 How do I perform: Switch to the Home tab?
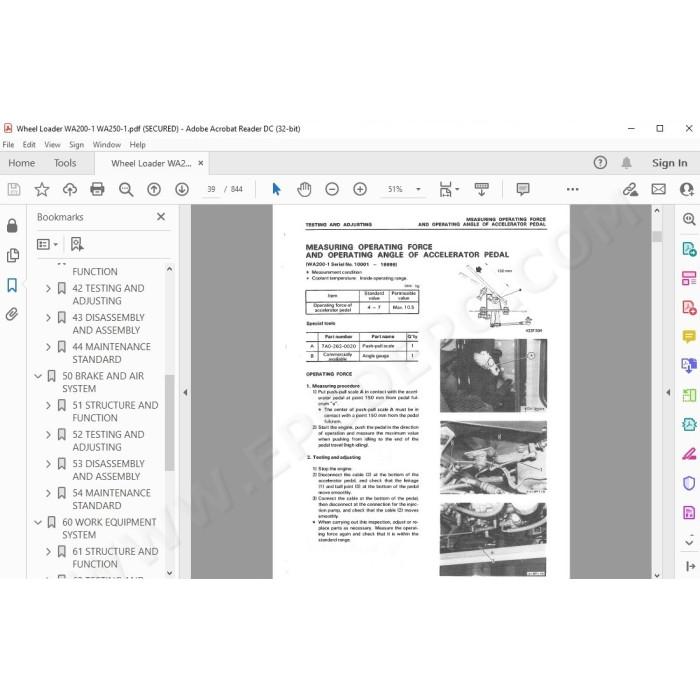click(21, 163)
